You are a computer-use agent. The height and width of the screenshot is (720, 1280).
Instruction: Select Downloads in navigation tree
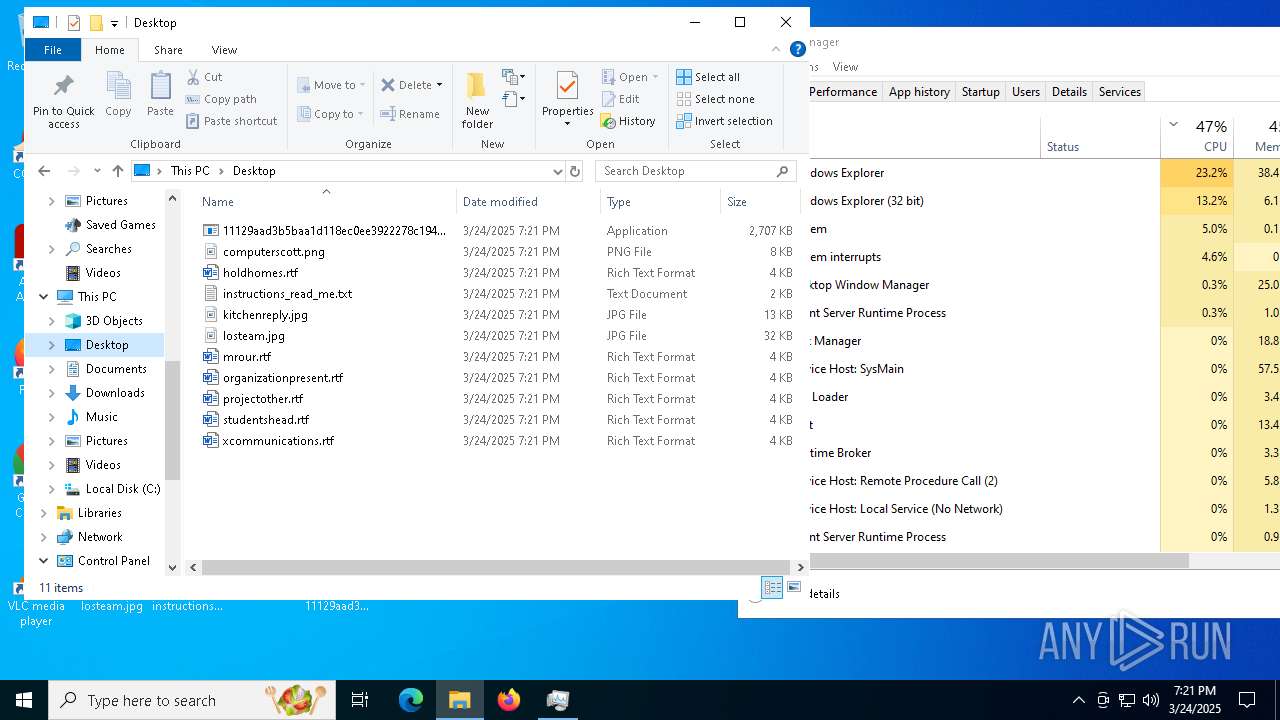click(x=115, y=393)
